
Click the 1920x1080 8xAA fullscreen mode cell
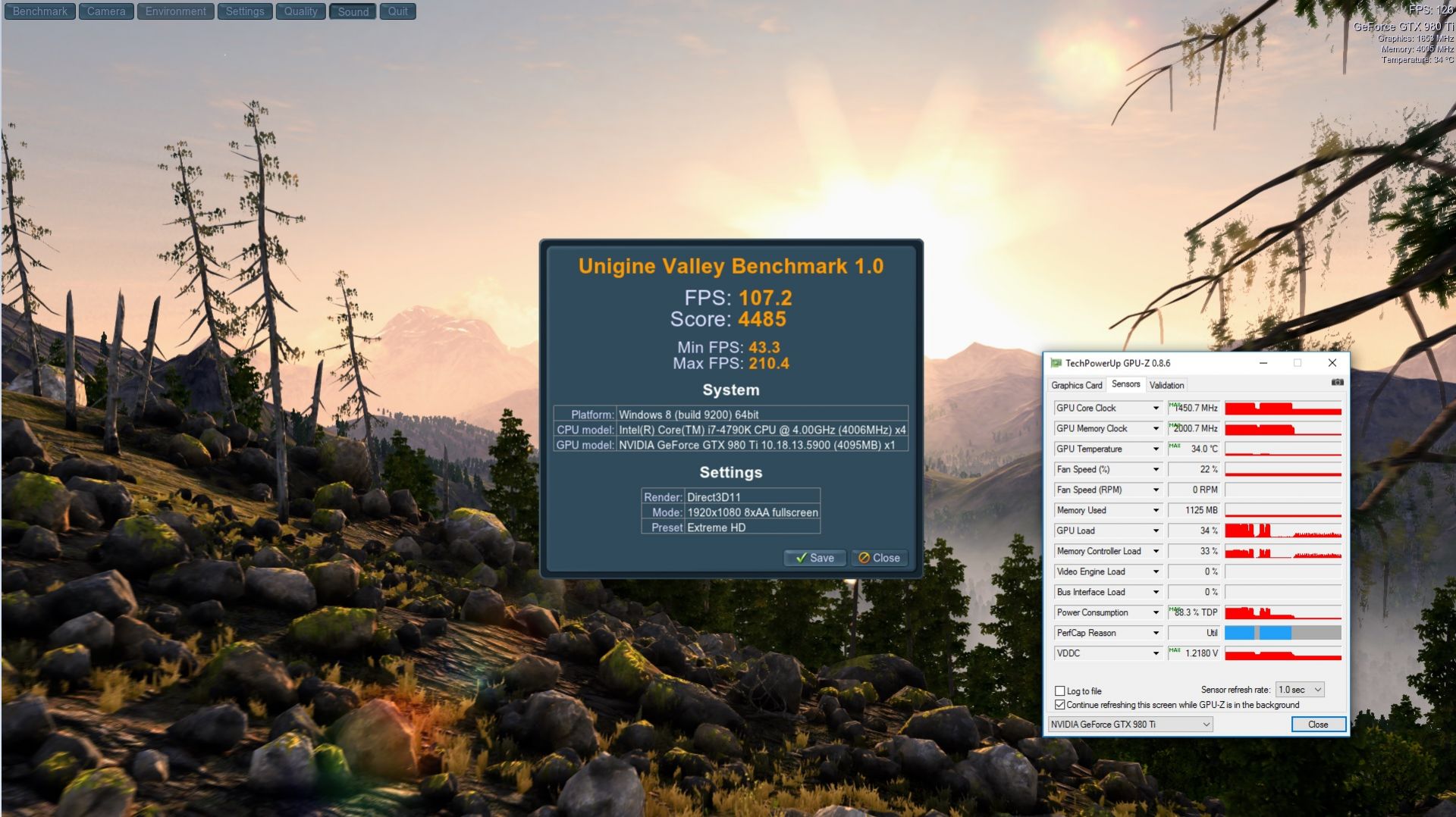click(x=752, y=512)
